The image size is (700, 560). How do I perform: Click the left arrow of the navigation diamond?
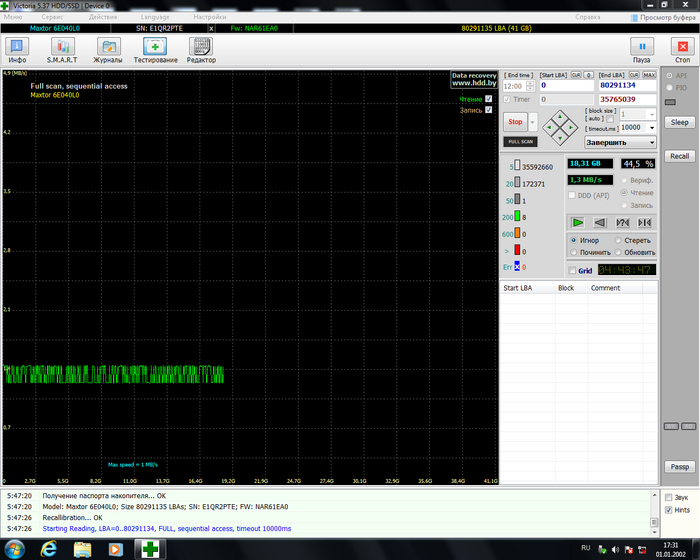click(549, 128)
